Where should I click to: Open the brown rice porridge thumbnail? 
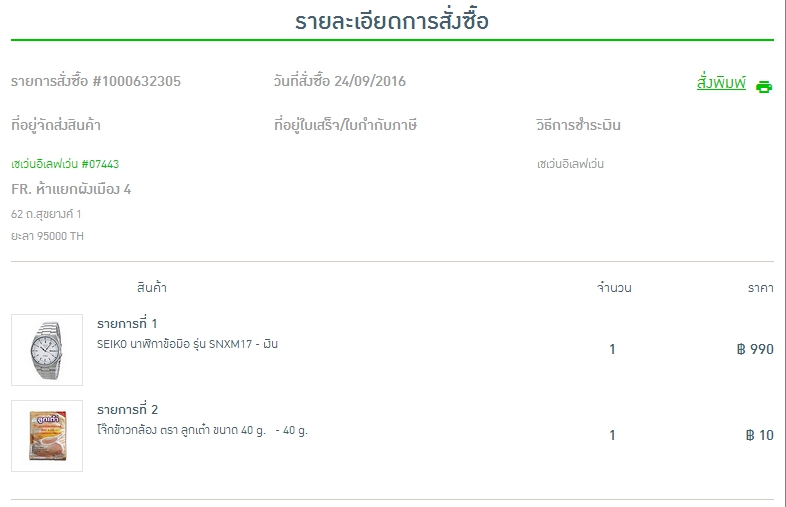(x=47, y=436)
